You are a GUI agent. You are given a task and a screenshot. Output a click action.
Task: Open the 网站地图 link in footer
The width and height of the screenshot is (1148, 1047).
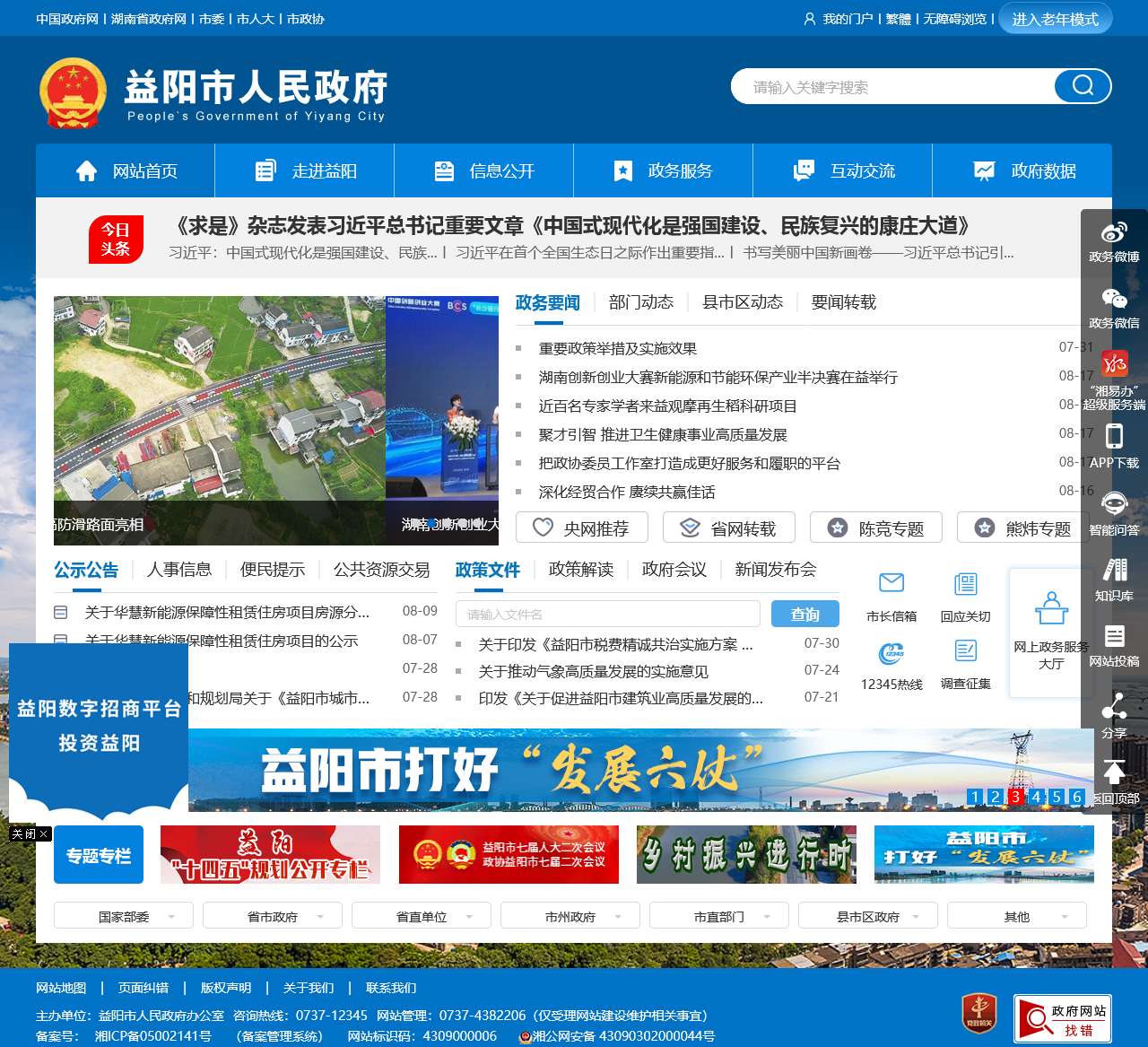tap(60, 988)
